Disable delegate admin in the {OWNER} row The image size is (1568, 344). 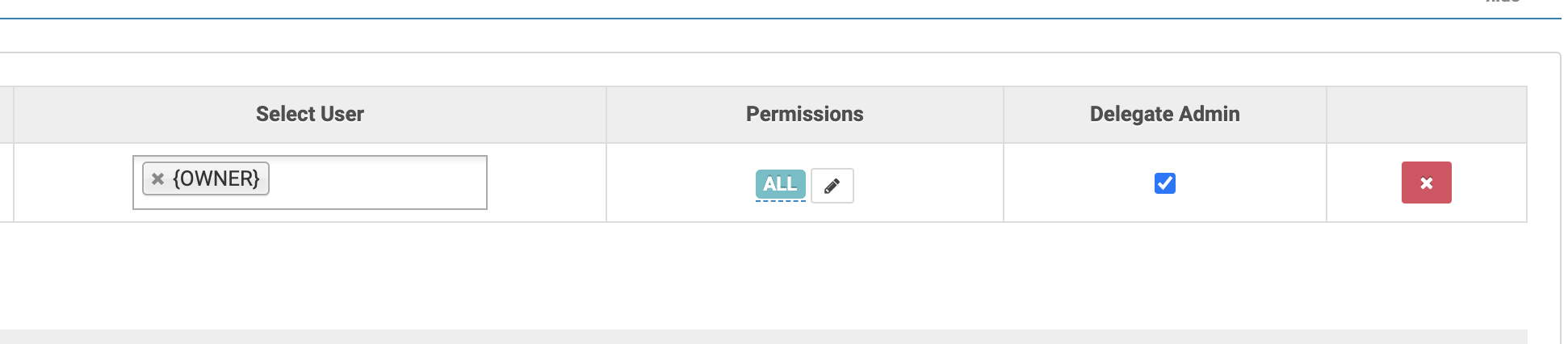1164,183
